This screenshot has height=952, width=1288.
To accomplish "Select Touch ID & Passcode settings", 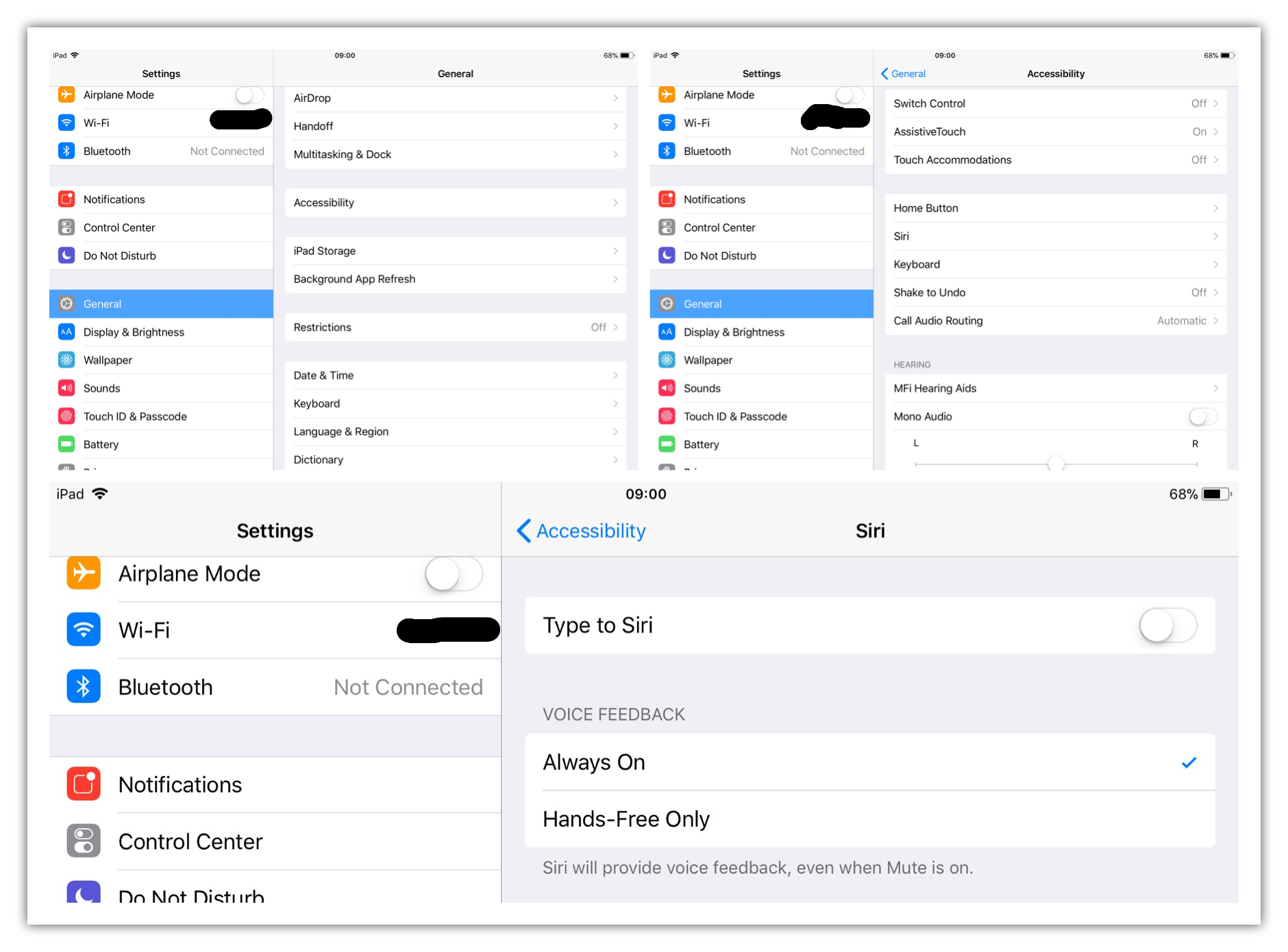I will 161,416.
